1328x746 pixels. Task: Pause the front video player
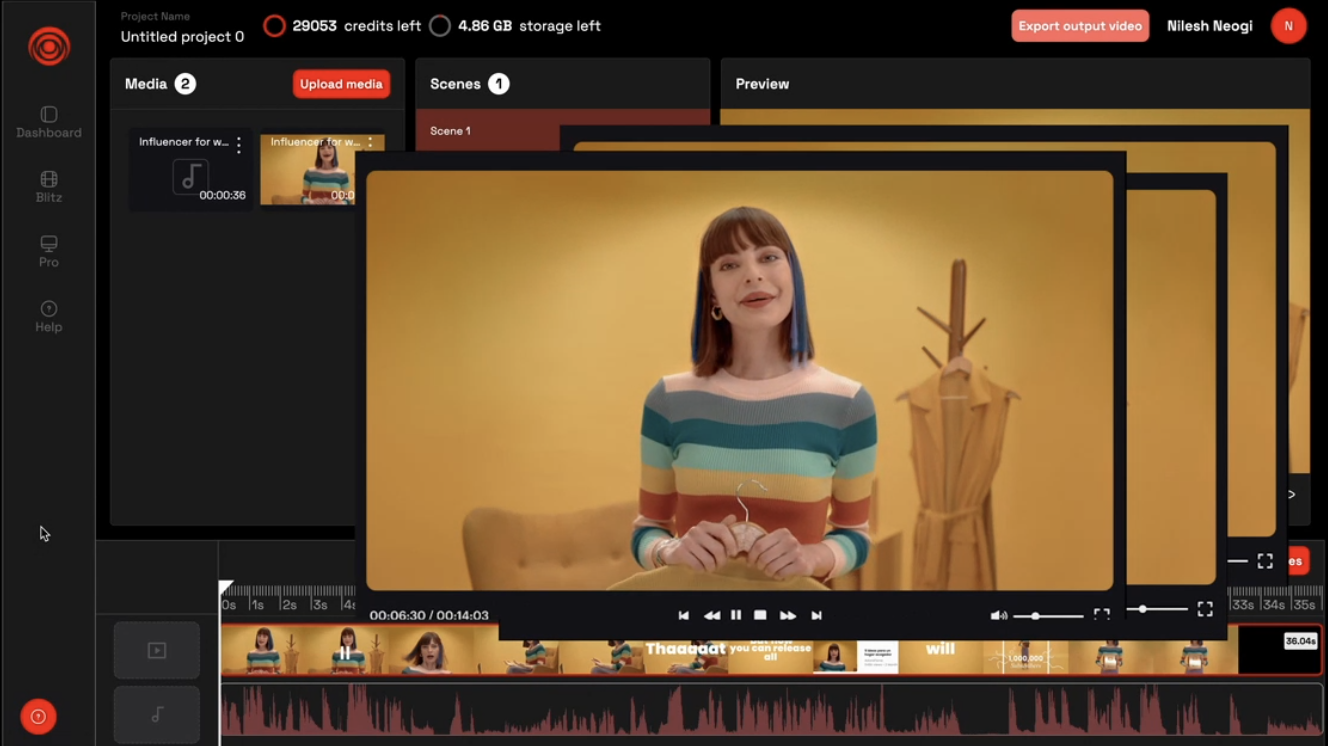736,616
